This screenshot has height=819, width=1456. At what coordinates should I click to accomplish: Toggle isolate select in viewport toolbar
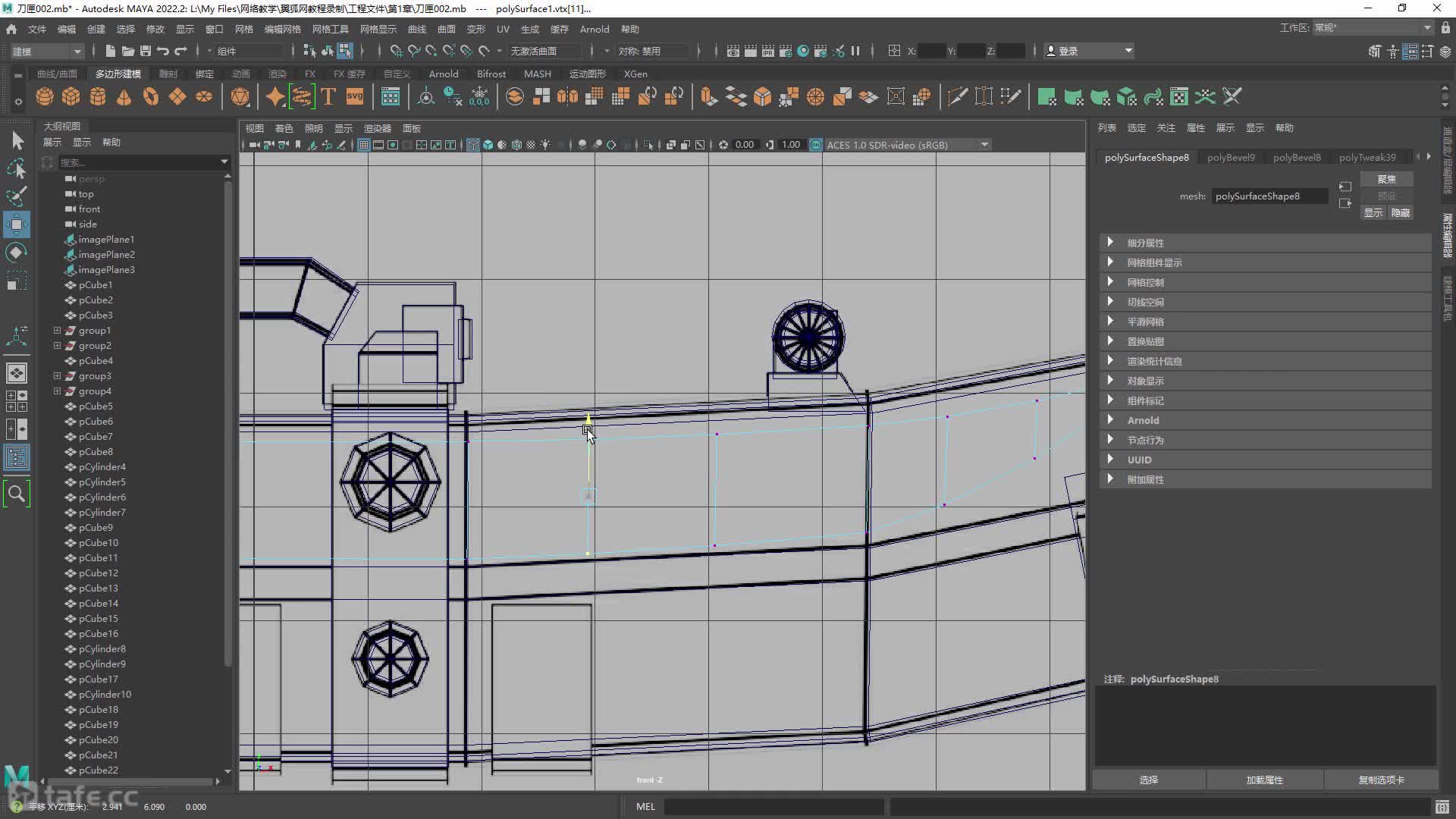648,145
